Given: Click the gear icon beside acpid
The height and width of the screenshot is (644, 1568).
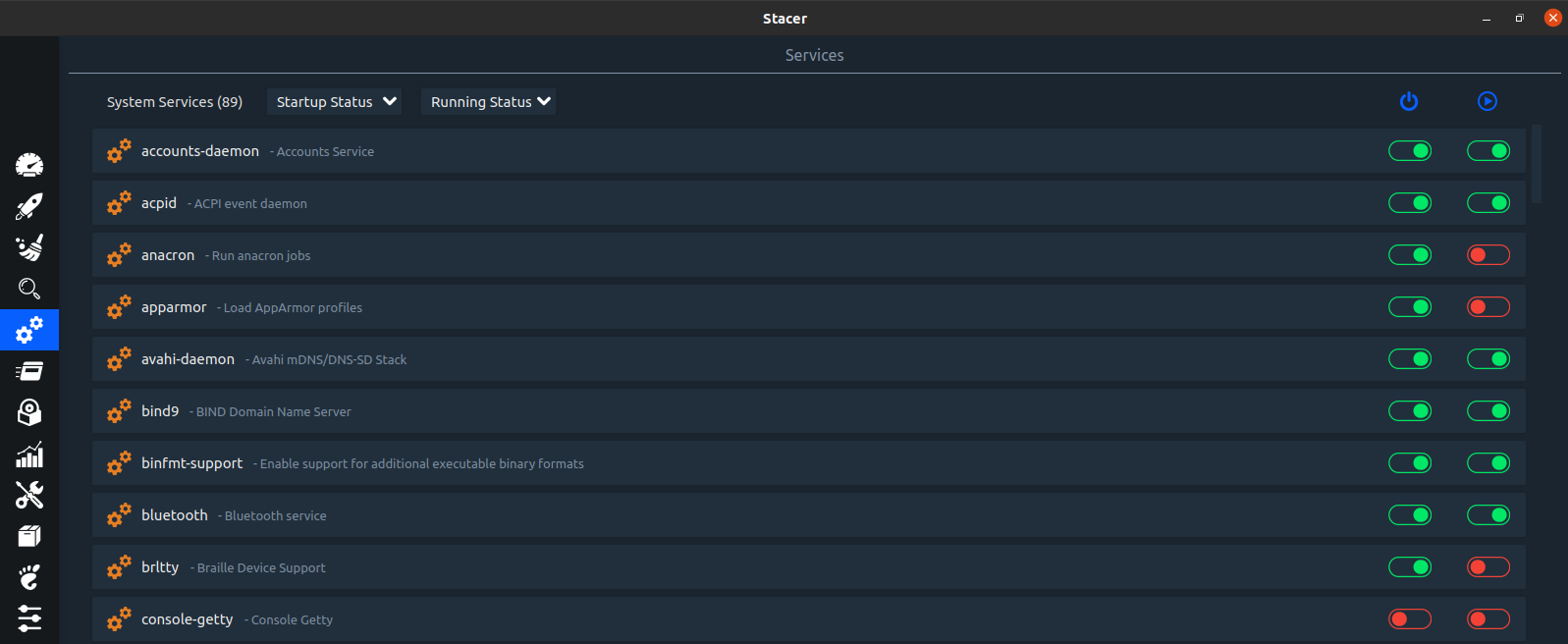Looking at the screenshot, I should tap(119, 203).
